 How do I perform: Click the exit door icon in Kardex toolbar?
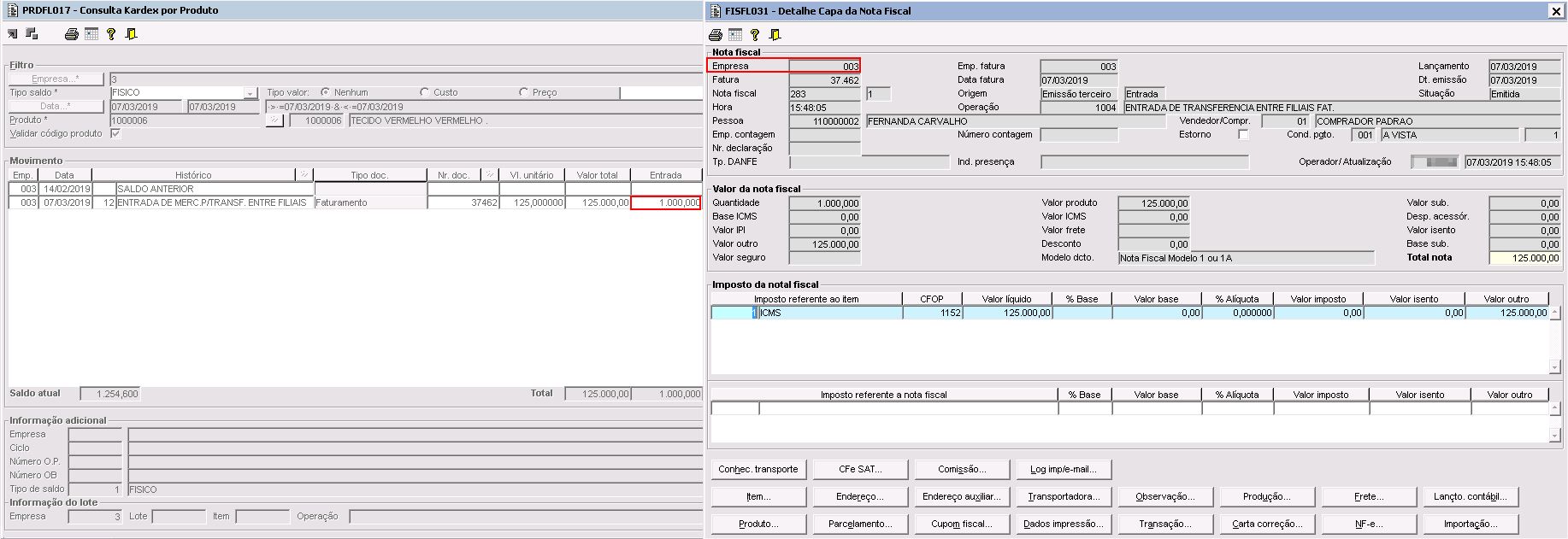(x=131, y=34)
